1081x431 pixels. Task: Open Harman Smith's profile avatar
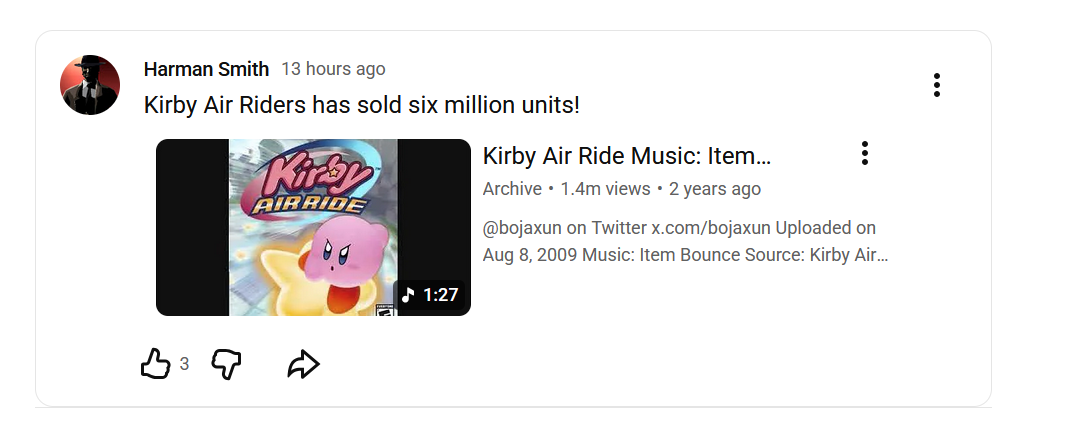pyautogui.click(x=90, y=85)
